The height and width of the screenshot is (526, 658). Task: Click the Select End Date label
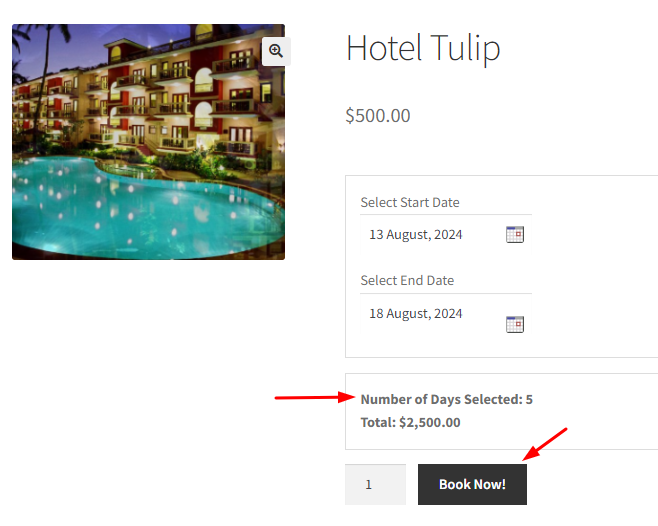point(407,280)
